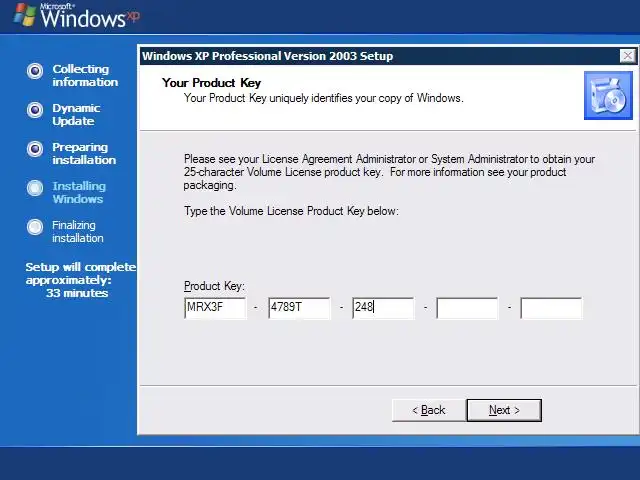Focus the third product key field containing 248
Viewport: 640px width, 480px height.
point(383,308)
